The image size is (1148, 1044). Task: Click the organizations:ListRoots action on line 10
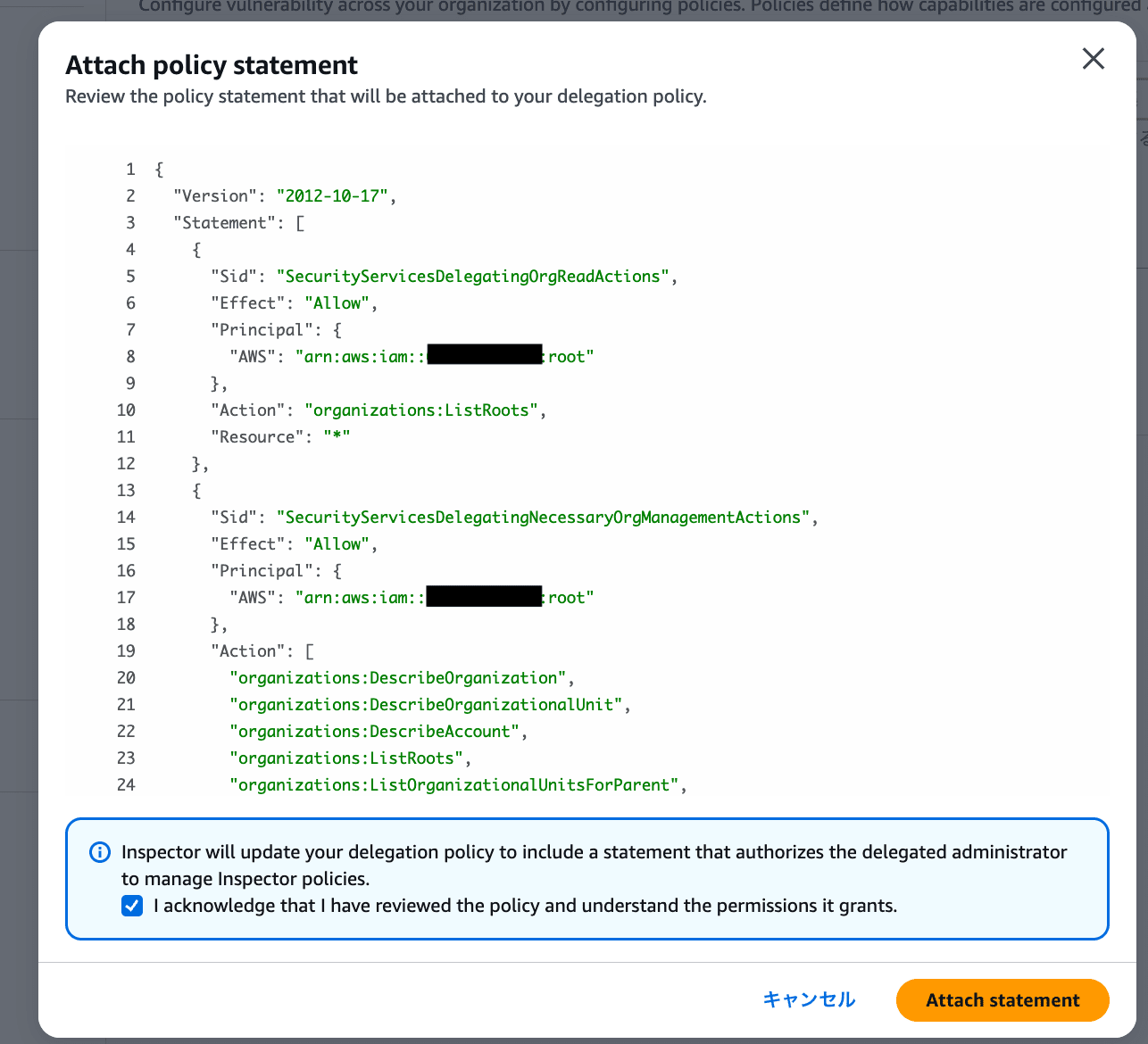pyautogui.click(x=421, y=410)
